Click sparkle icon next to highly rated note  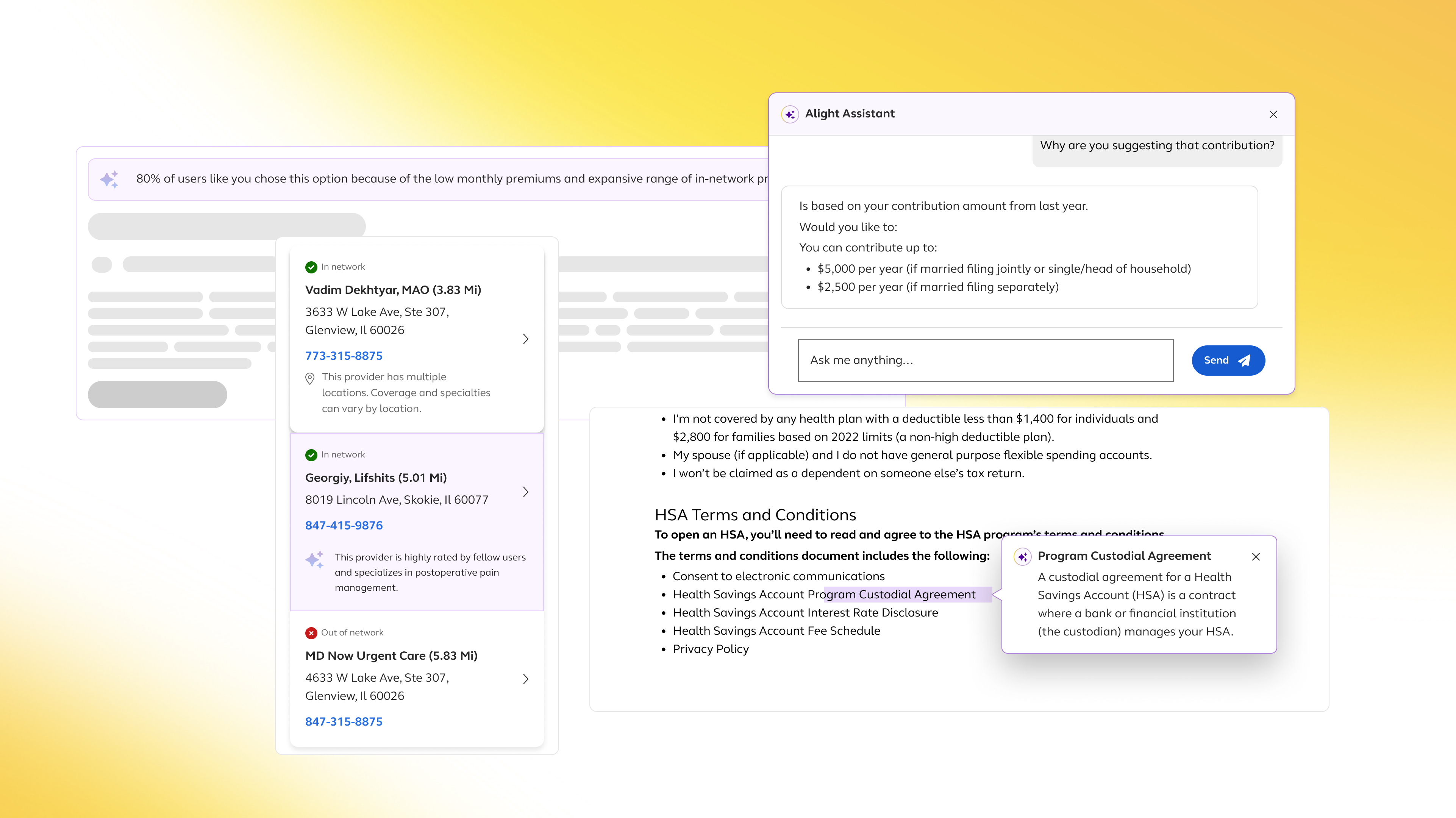click(315, 559)
